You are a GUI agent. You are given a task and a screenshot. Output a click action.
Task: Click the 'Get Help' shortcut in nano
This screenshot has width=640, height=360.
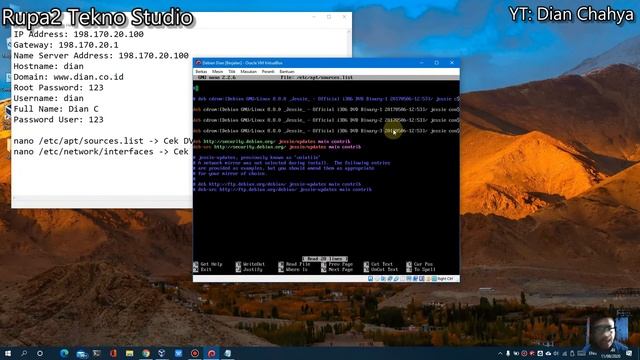208,264
